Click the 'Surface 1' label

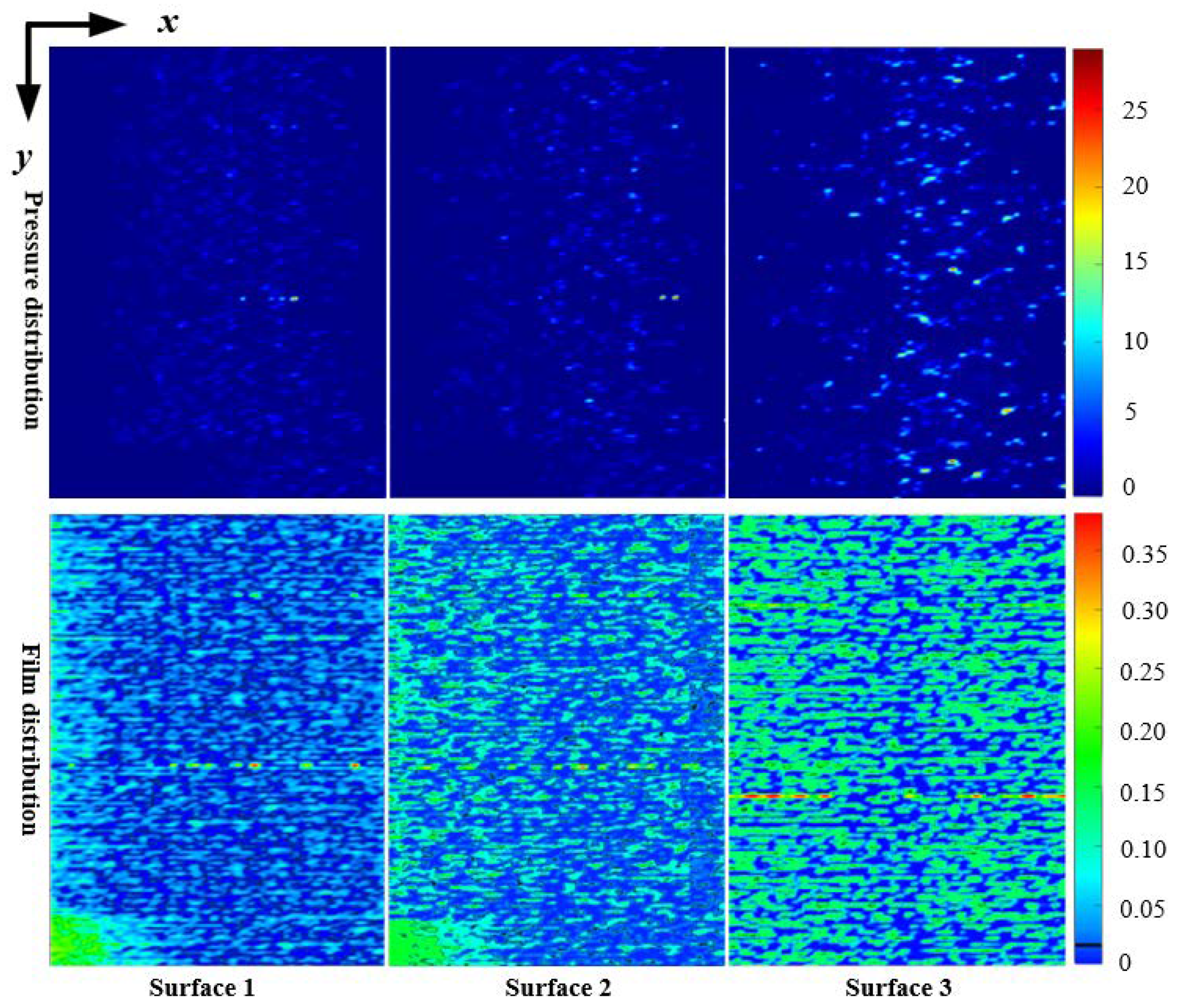tap(202, 988)
